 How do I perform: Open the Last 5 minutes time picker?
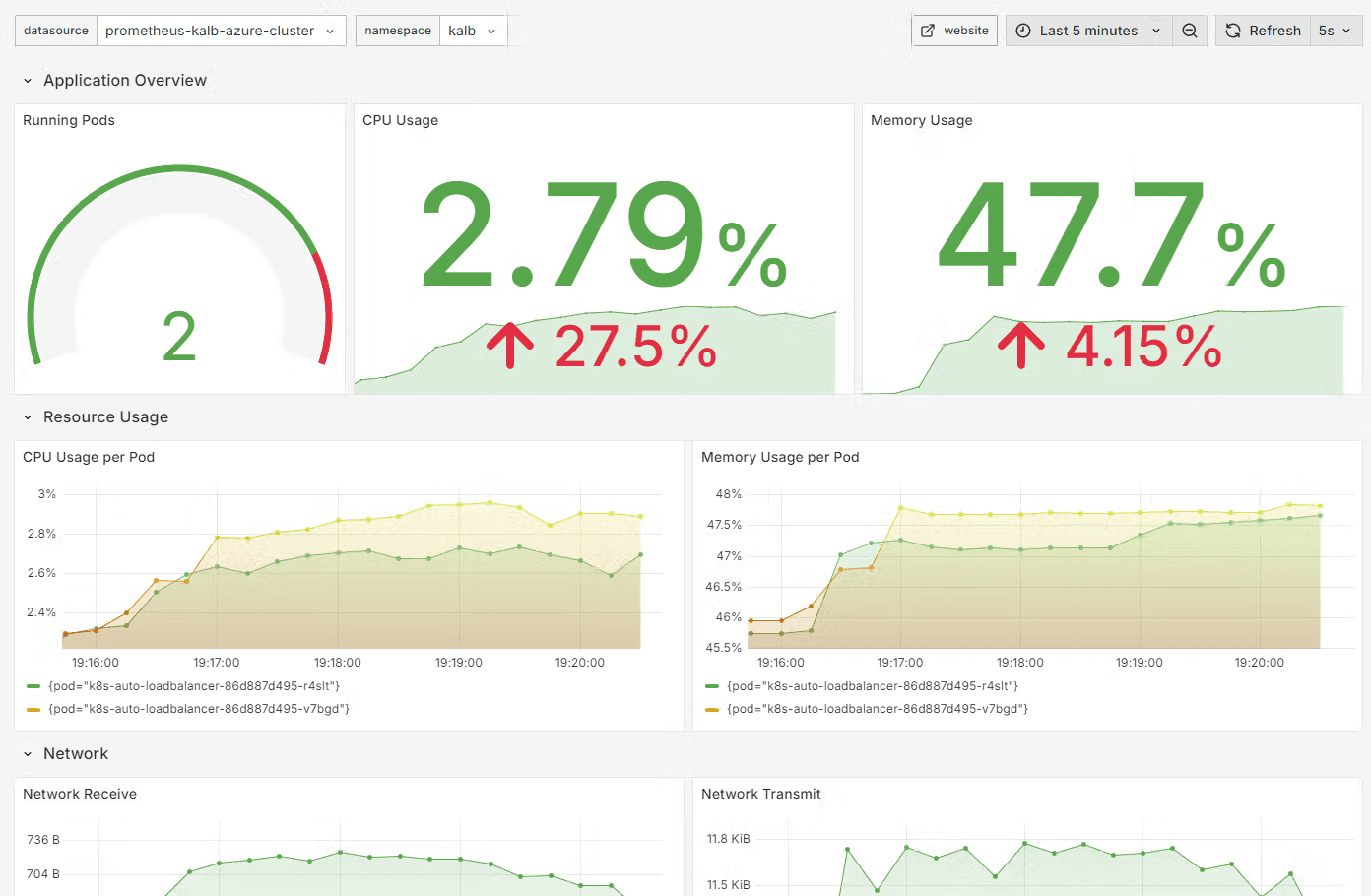(x=1088, y=31)
